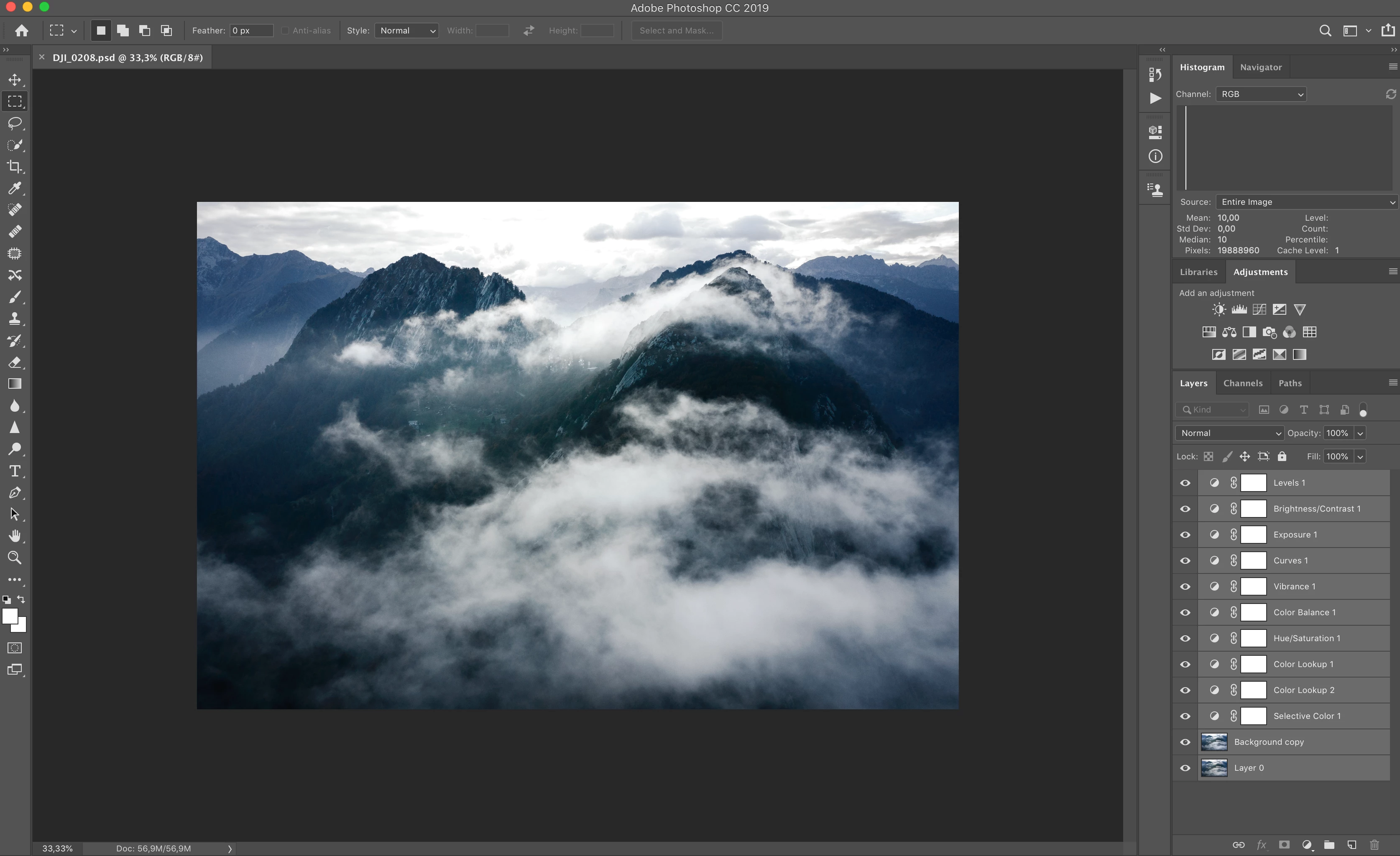This screenshot has width=1400, height=856.
Task: Select the Clone Stamp tool
Action: click(15, 318)
